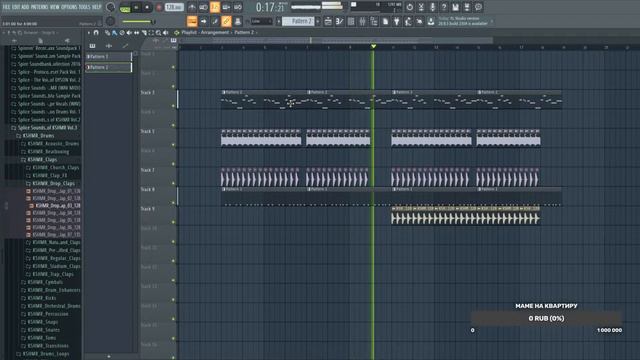Toggle auto-scrolling arrow icon

(x=203, y=21)
